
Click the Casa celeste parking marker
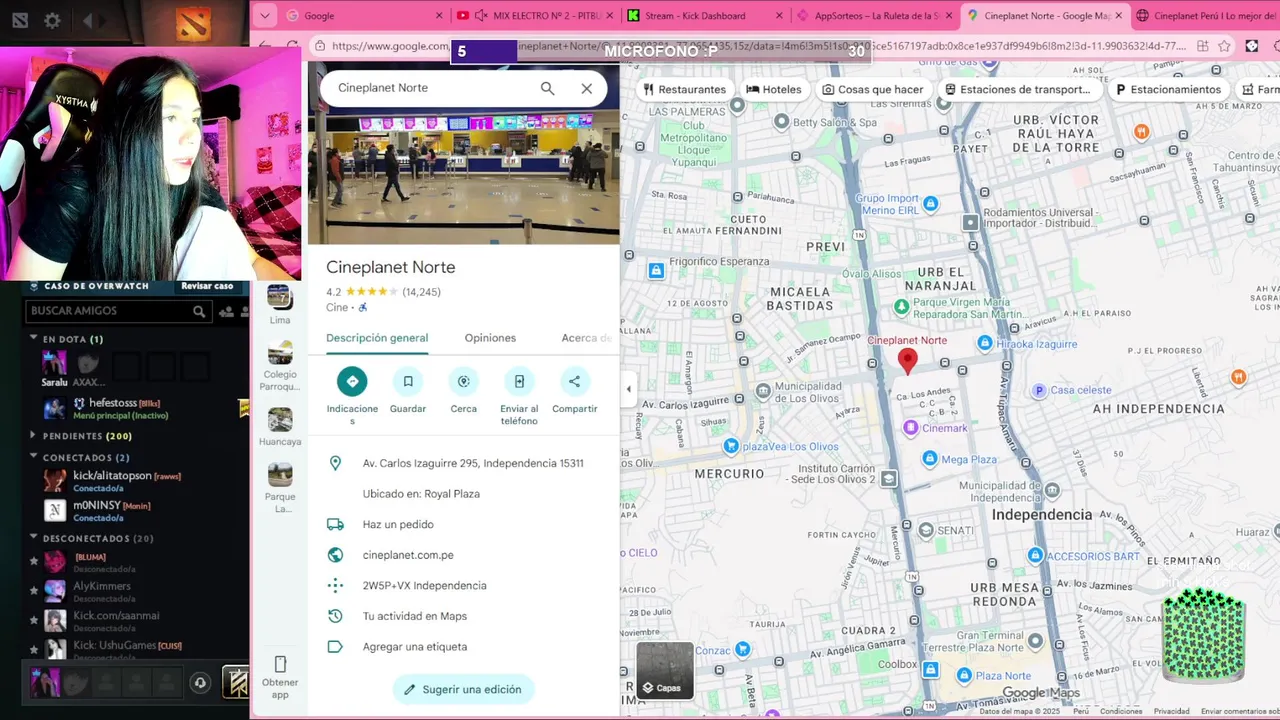pos(1039,390)
